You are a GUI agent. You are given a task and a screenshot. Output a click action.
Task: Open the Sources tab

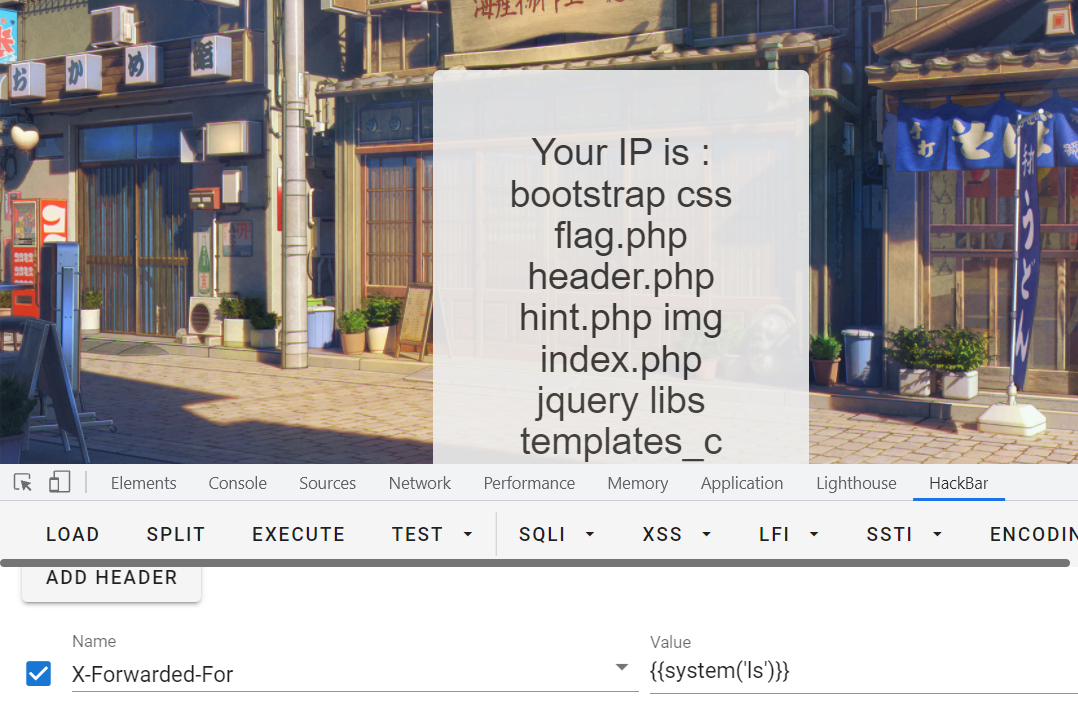pos(327,483)
